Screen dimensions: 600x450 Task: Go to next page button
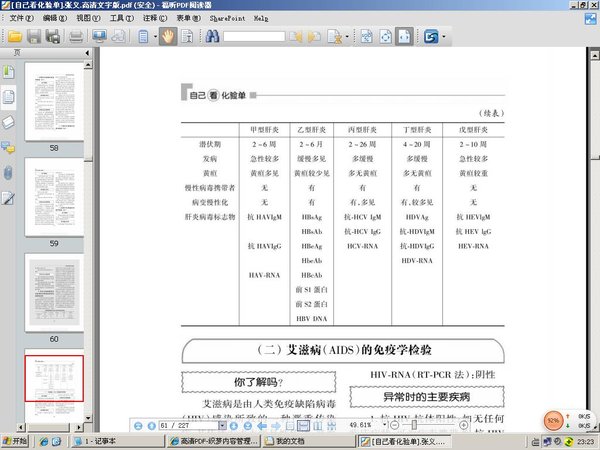[x=234, y=426]
